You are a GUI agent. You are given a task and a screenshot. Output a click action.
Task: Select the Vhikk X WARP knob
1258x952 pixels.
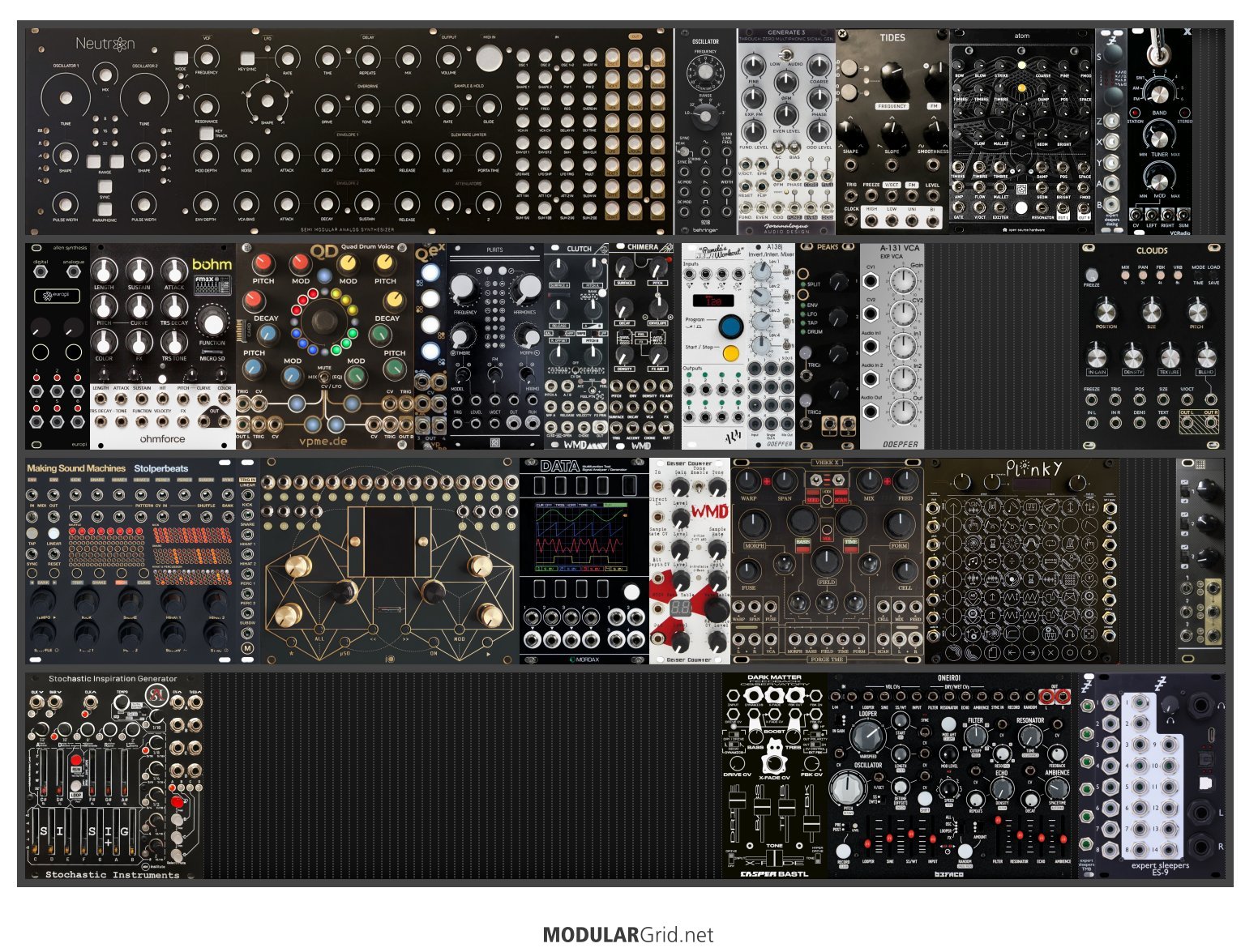point(749,481)
